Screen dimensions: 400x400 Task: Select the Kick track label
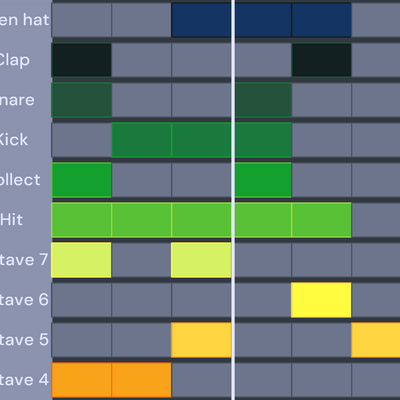(14, 140)
